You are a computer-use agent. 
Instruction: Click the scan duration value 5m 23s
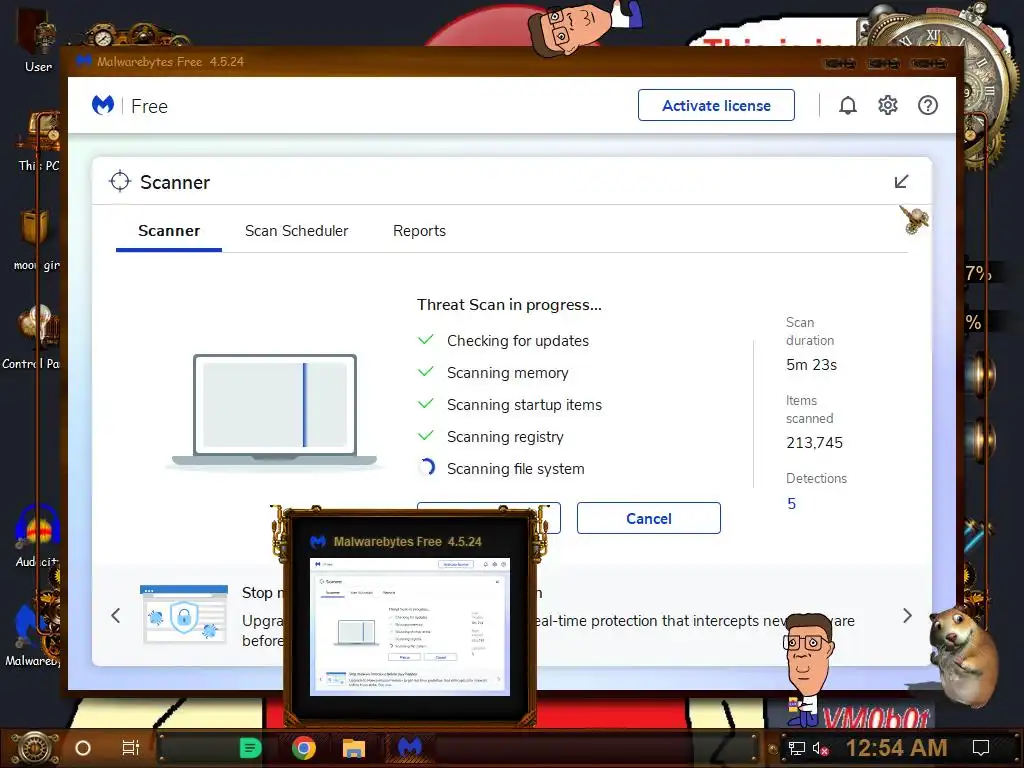click(811, 365)
